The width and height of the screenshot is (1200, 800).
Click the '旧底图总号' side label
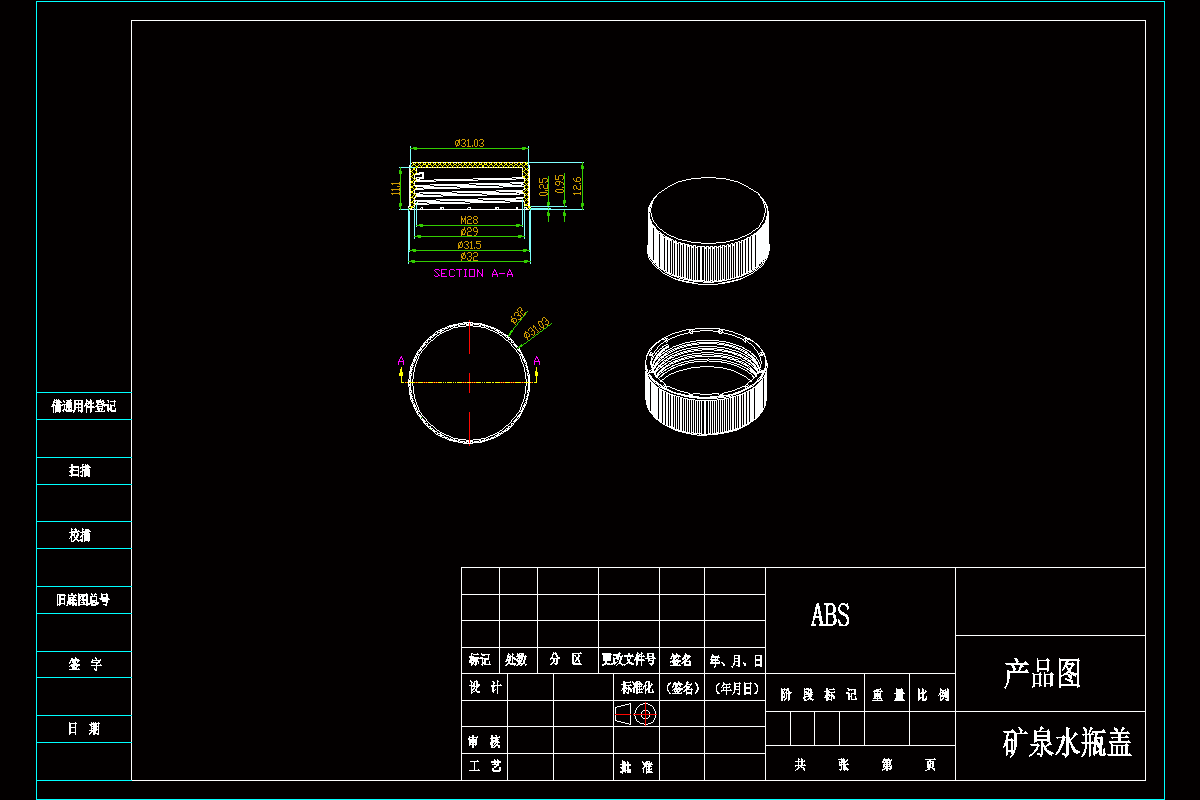coord(83,600)
